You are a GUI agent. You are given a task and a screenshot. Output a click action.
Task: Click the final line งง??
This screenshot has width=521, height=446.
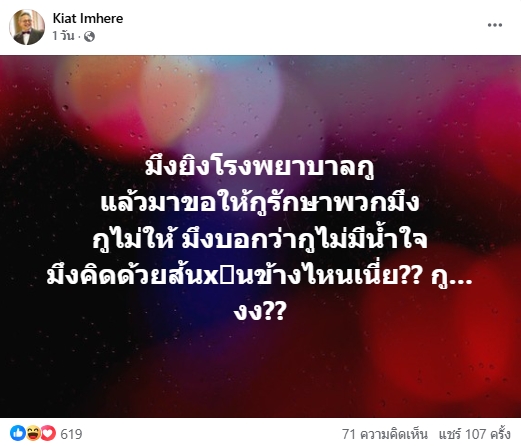click(260, 312)
